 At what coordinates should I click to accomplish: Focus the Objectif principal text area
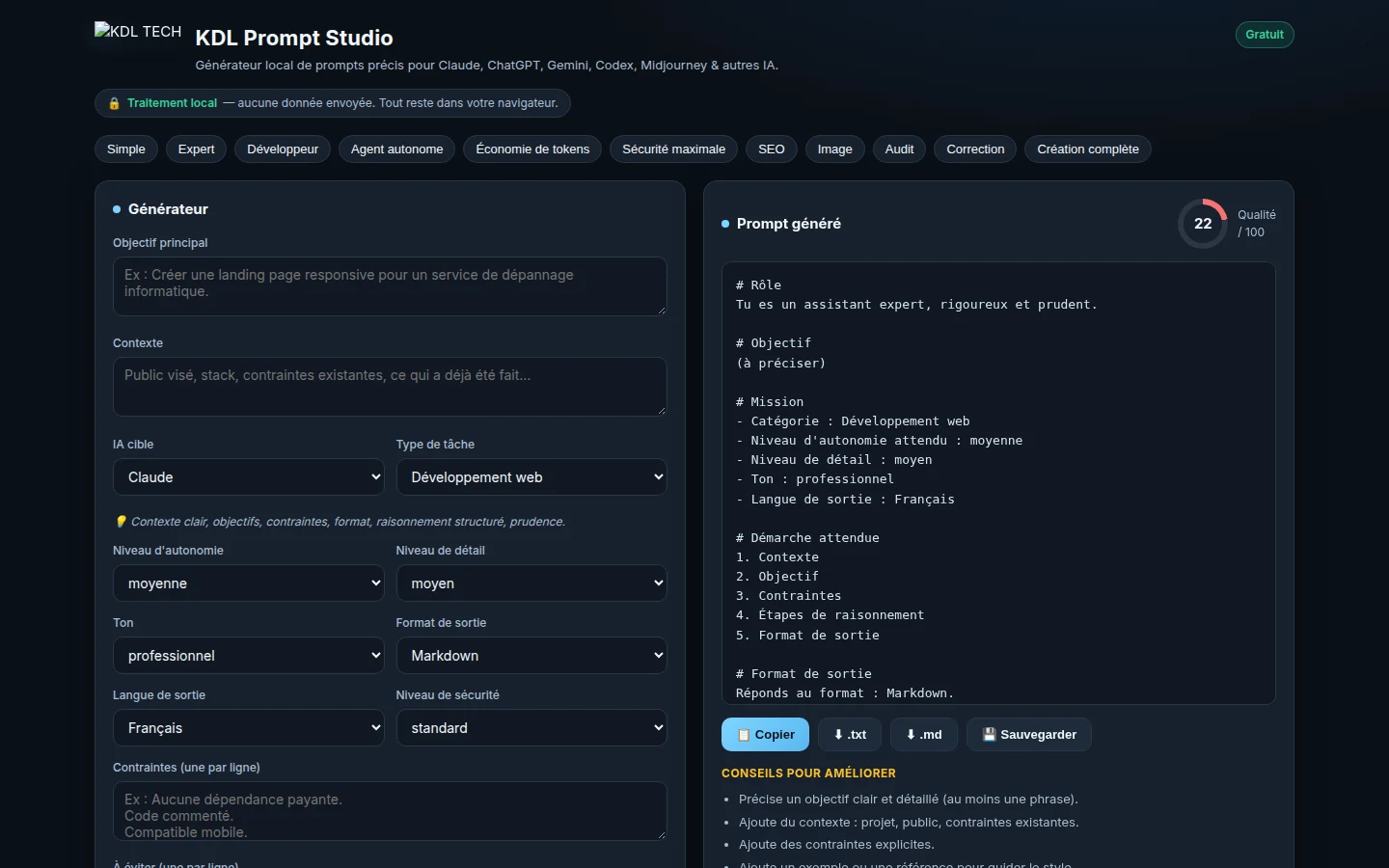(x=390, y=286)
